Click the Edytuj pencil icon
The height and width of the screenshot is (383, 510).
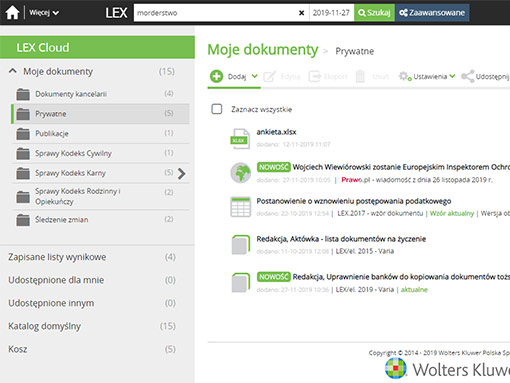point(269,77)
